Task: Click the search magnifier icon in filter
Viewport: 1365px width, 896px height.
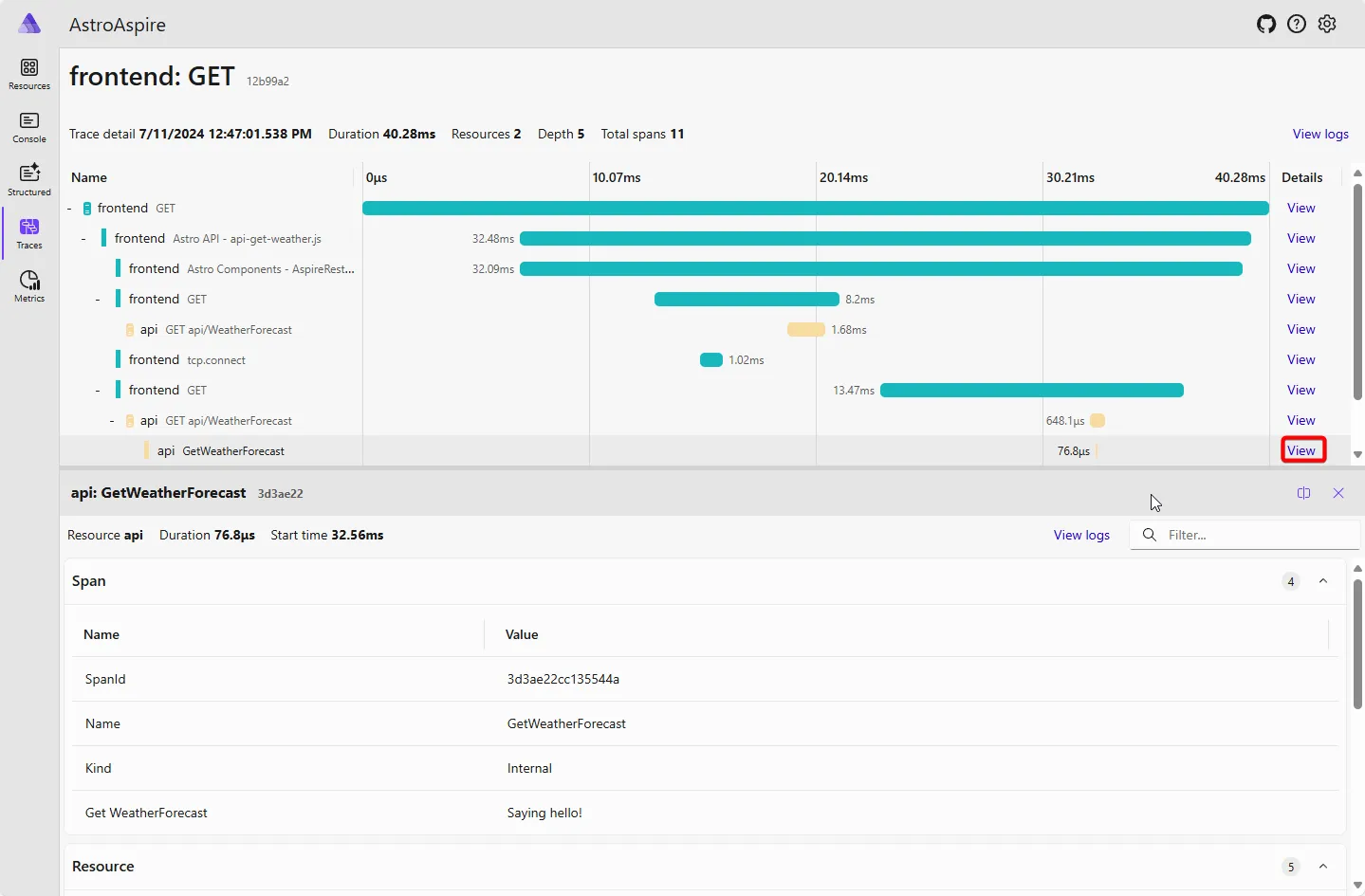Action: point(1150,535)
